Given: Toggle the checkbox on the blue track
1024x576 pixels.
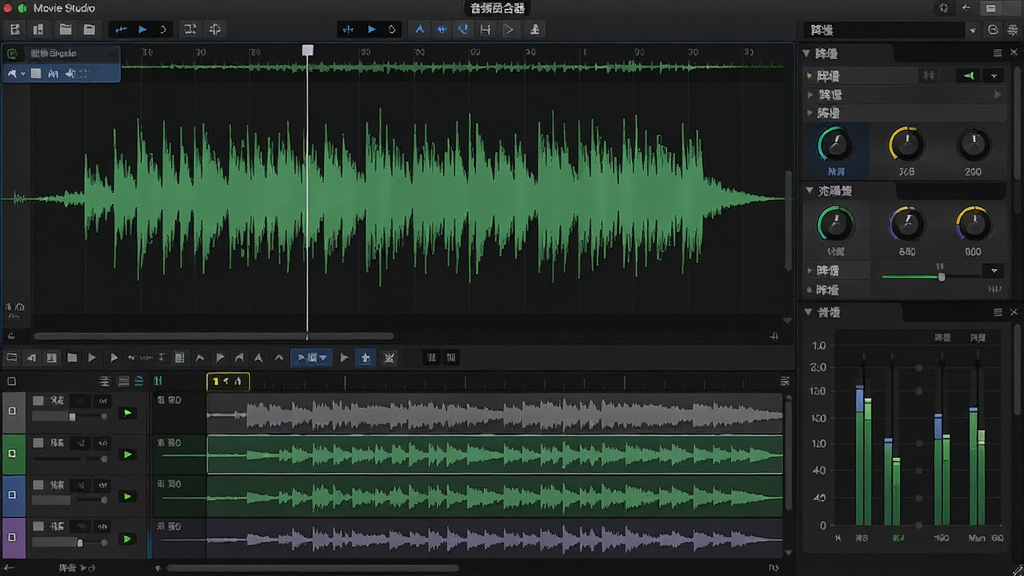Looking at the screenshot, I should [x=12, y=495].
